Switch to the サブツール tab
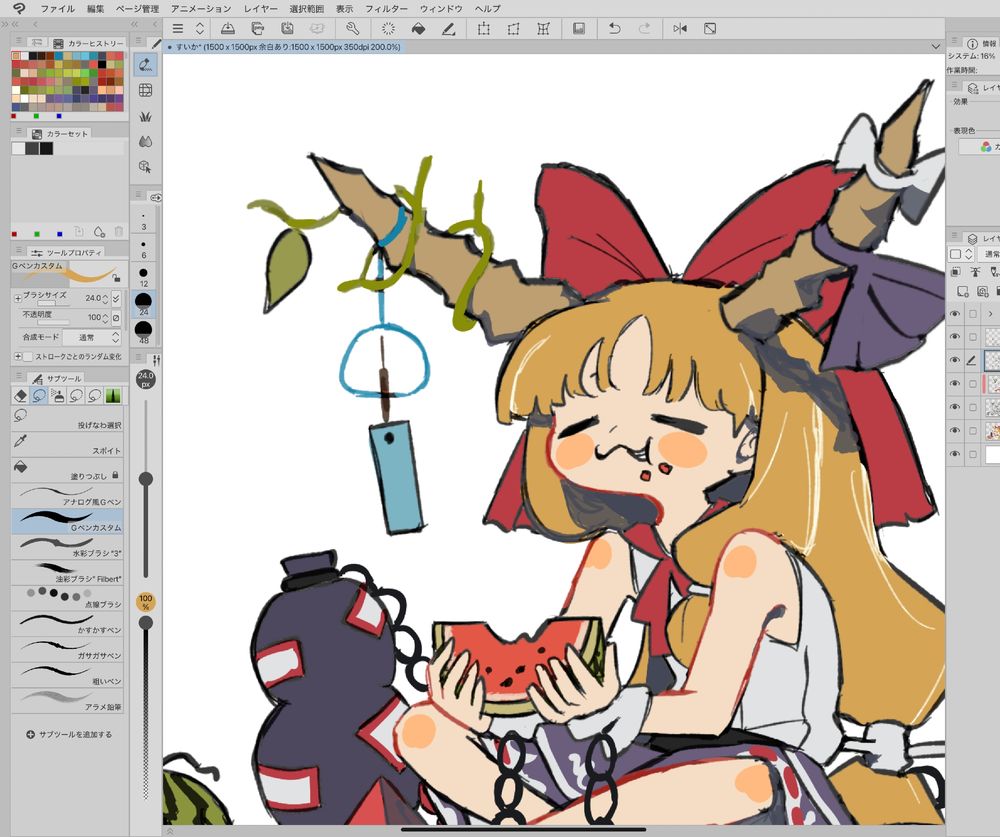 click(x=57, y=378)
